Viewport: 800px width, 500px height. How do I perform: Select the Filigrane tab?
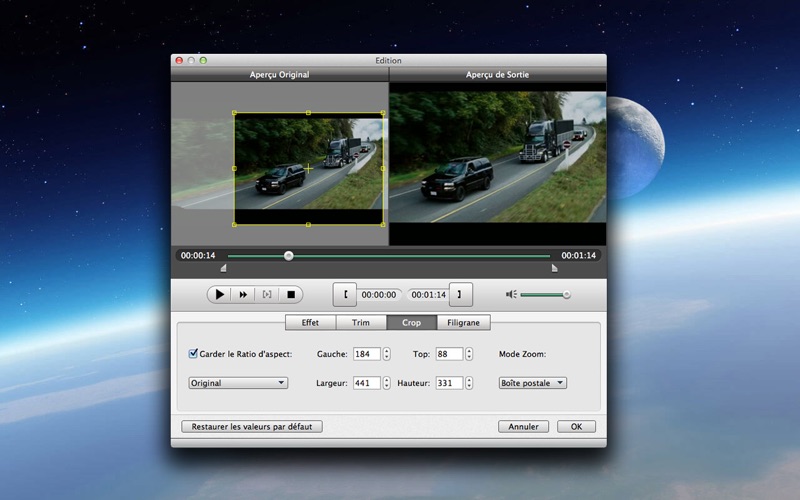[x=462, y=323]
